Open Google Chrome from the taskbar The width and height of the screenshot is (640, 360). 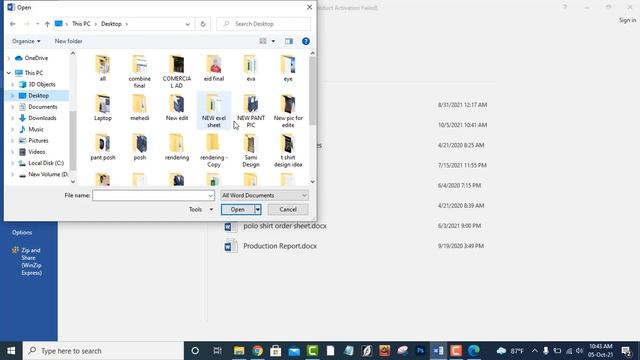[258, 351]
